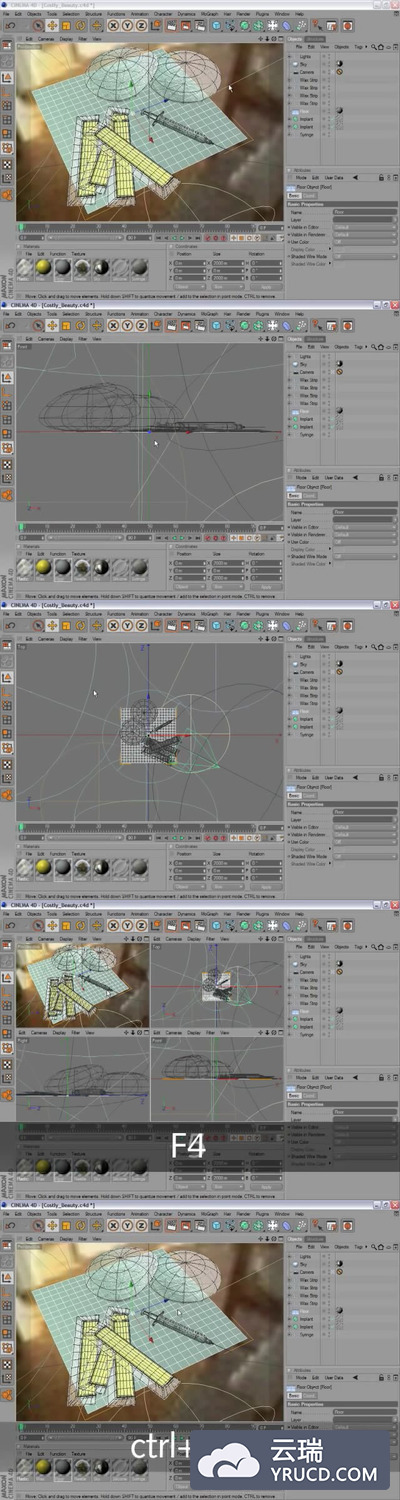The image size is (400, 1500).
Task: Open the Selection menu in the fifth screenshot
Action: tap(71, 1213)
